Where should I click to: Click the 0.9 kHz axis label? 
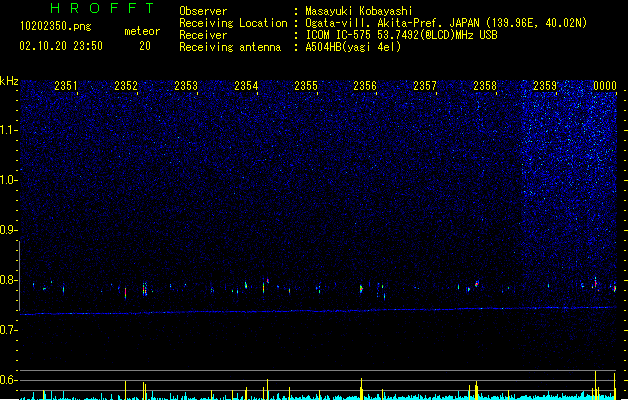point(9,230)
